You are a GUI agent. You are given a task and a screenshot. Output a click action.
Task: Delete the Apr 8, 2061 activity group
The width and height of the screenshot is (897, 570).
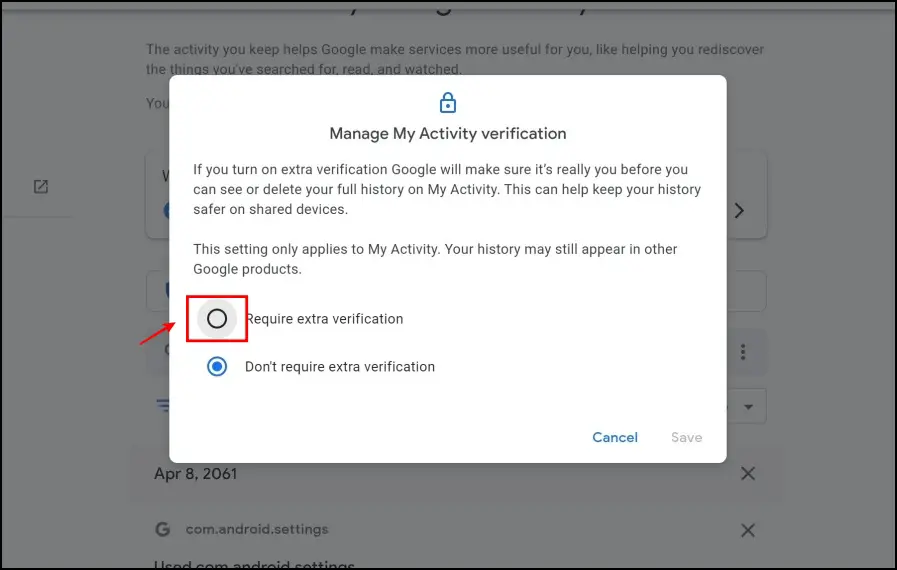click(x=748, y=473)
